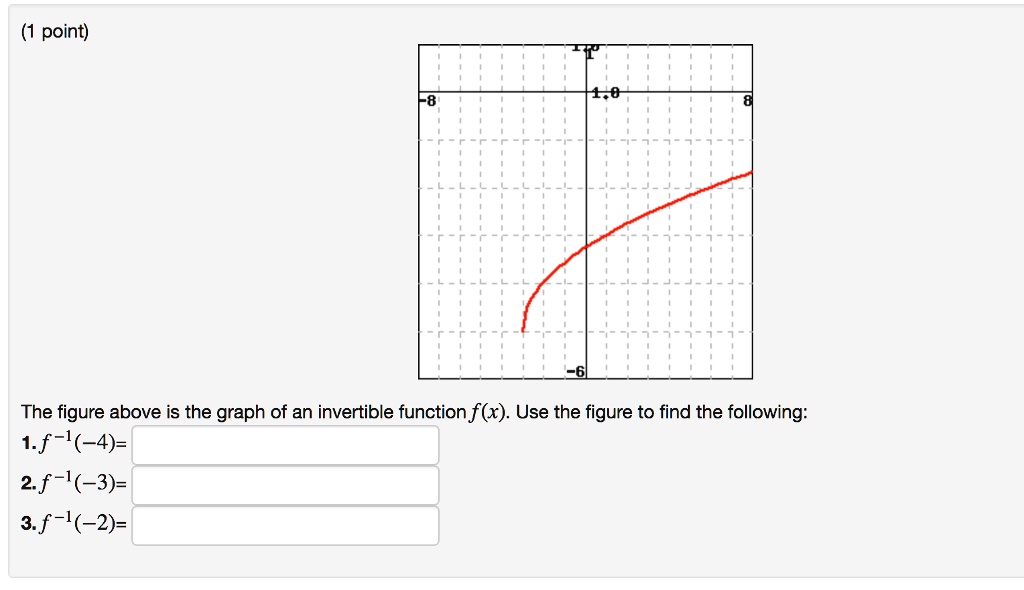1024x590 pixels.
Task: Click the red curve at the y-axis
Action: pyautogui.click(x=586, y=246)
